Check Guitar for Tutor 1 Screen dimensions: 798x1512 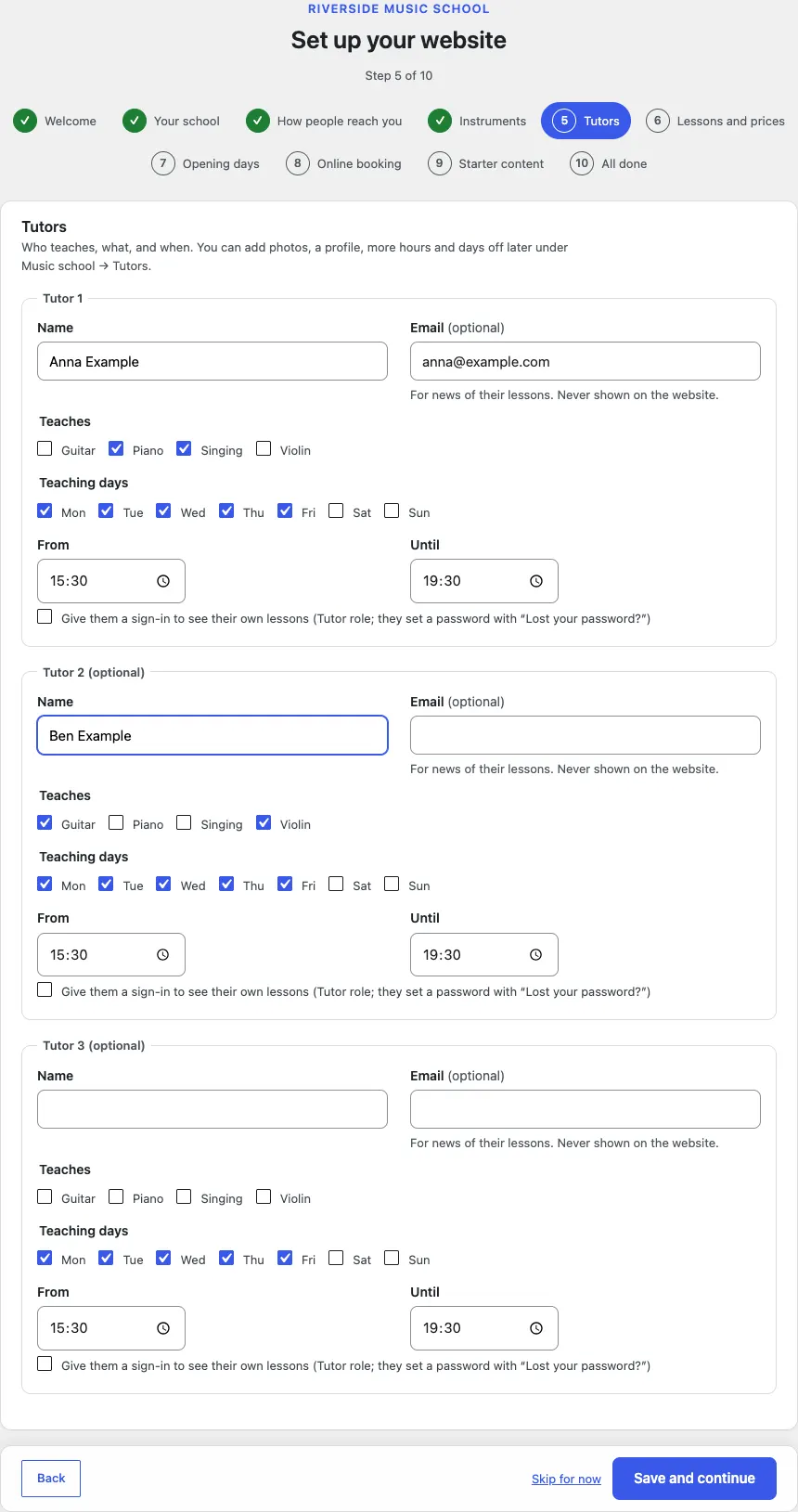45,448
